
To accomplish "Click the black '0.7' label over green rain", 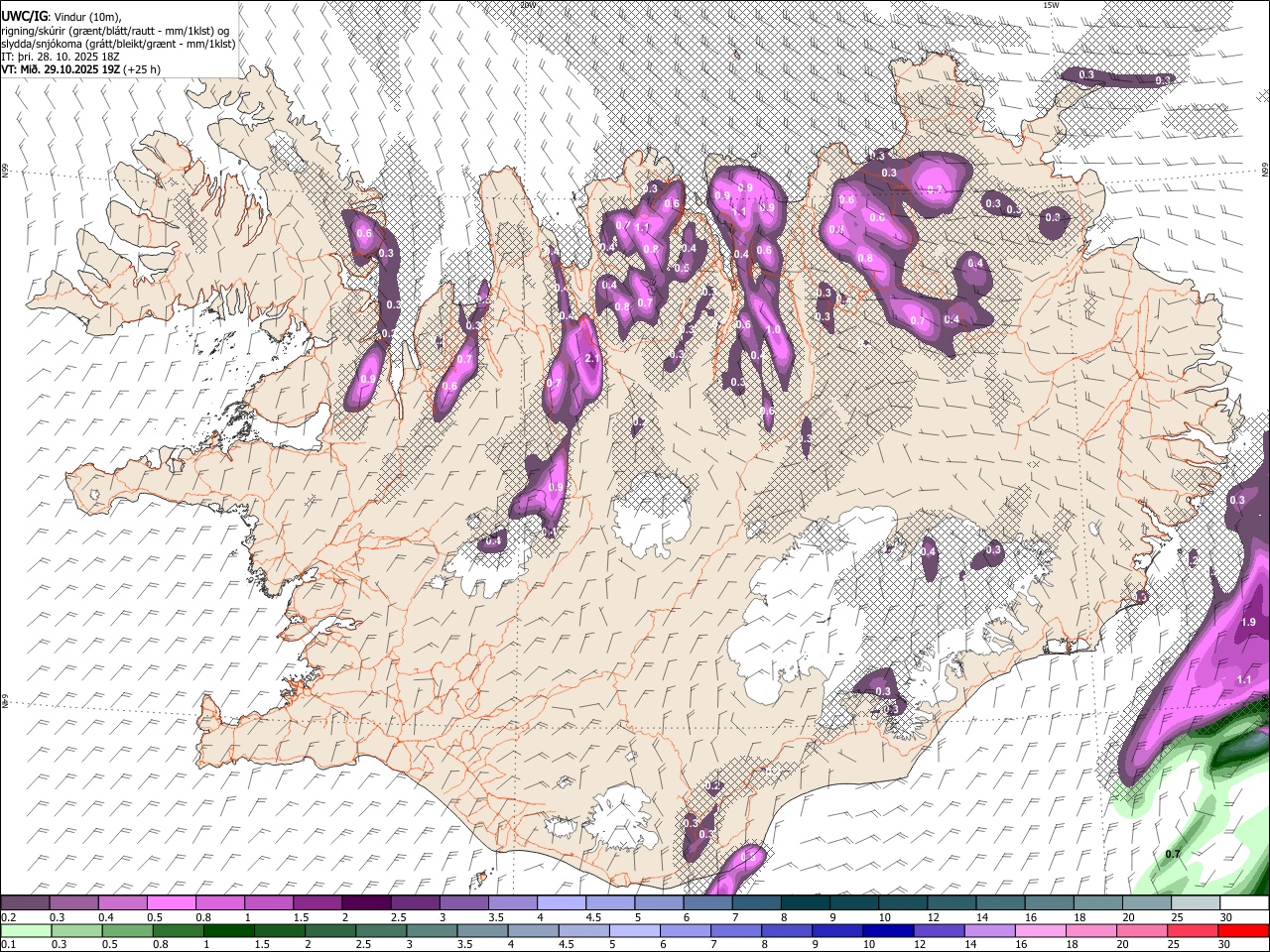I will pyautogui.click(x=1173, y=854).
